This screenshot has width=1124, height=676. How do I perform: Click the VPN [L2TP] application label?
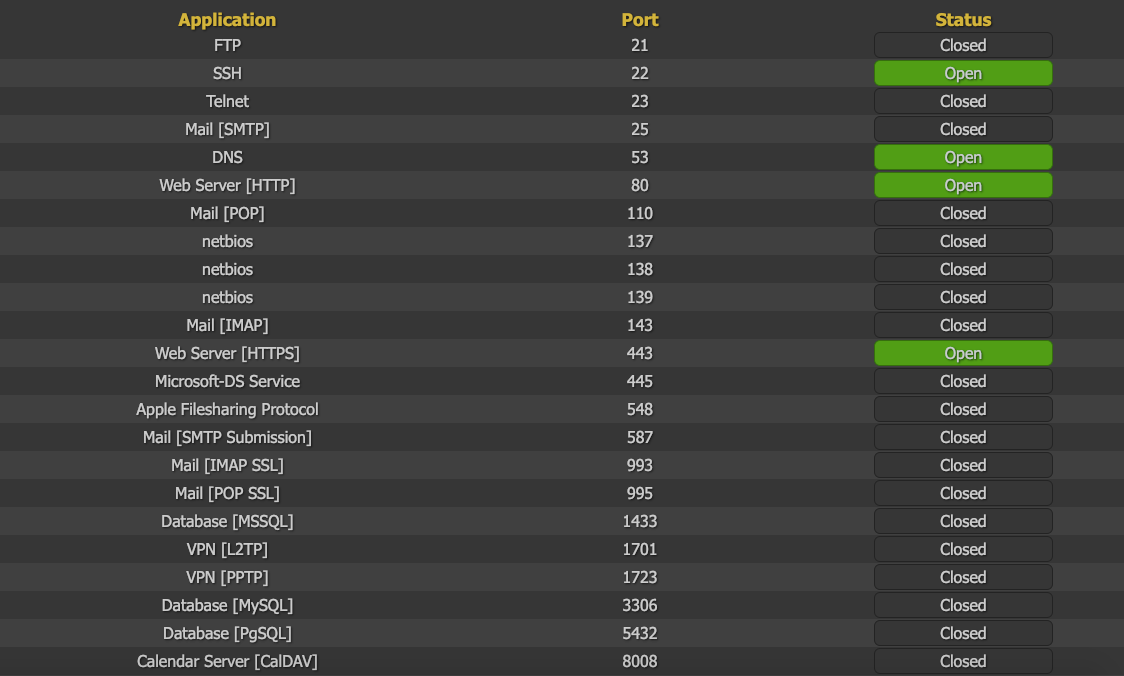[227, 549]
